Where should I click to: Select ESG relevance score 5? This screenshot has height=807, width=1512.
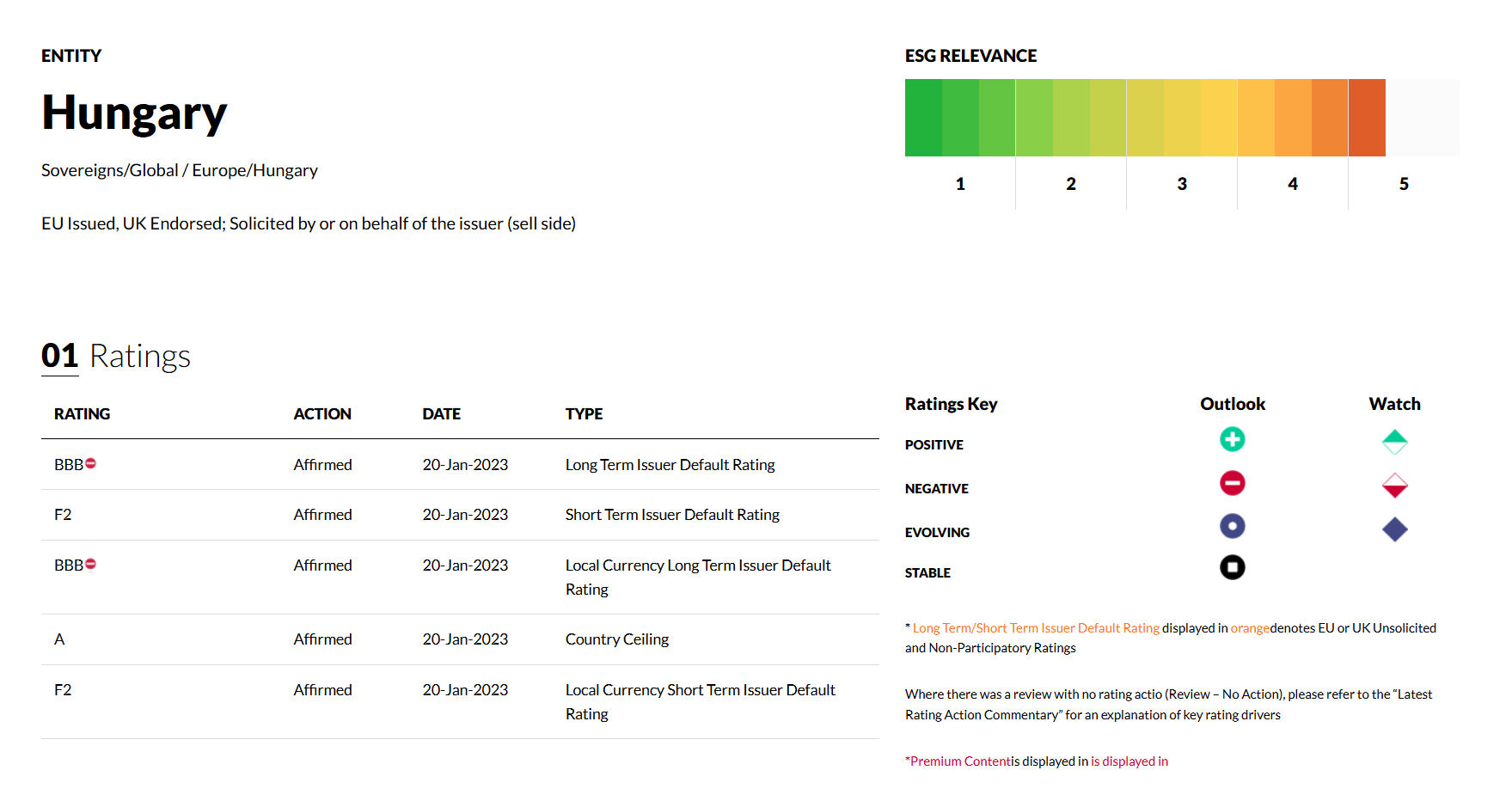click(x=1404, y=184)
